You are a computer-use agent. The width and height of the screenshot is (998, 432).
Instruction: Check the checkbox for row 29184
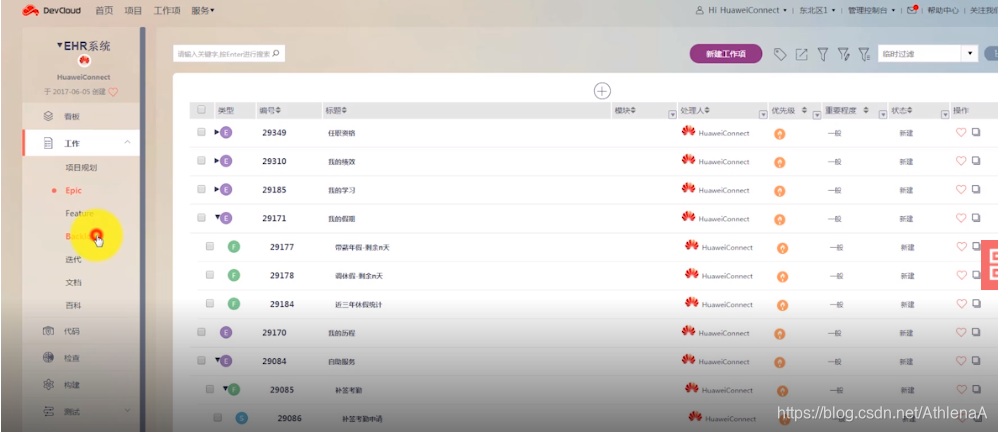(x=209, y=303)
